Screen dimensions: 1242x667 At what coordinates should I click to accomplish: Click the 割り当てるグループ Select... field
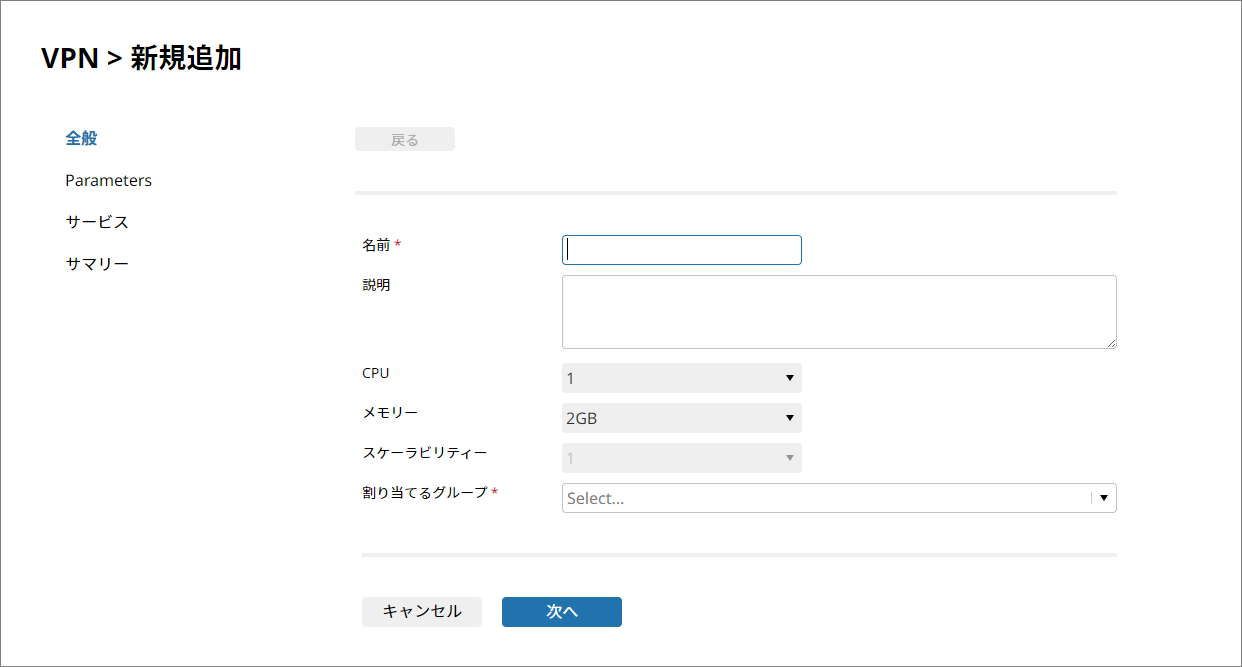point(825,498)
